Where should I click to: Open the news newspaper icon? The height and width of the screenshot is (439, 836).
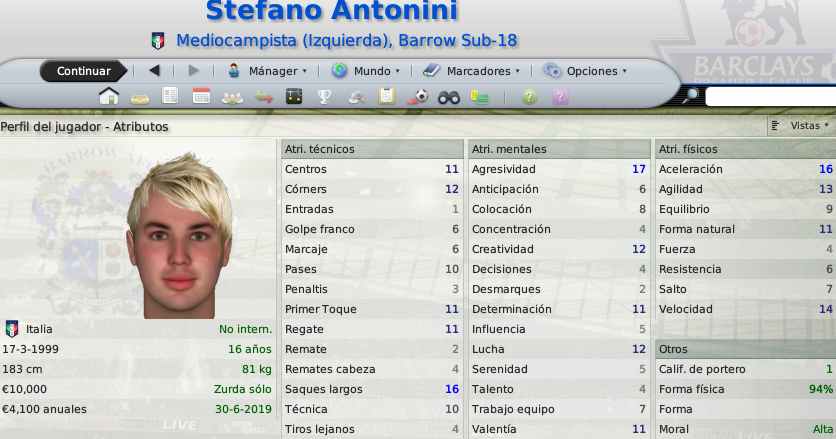pyautogui.click(x=170, y=96)
